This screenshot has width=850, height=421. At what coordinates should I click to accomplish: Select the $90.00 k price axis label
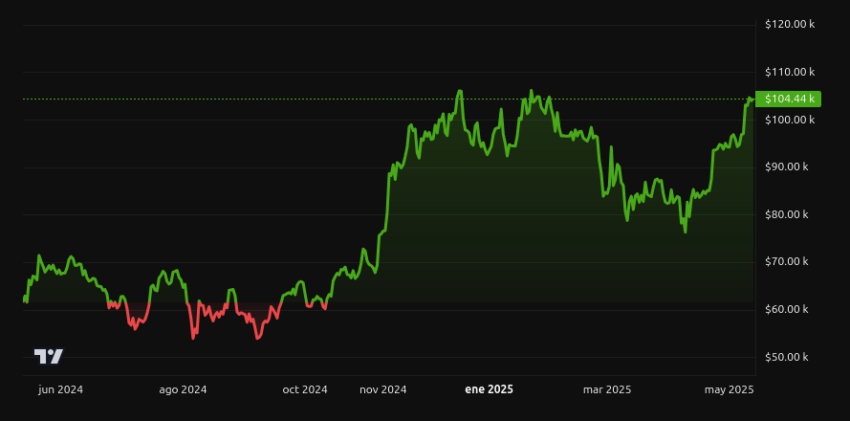pos(787,167)
